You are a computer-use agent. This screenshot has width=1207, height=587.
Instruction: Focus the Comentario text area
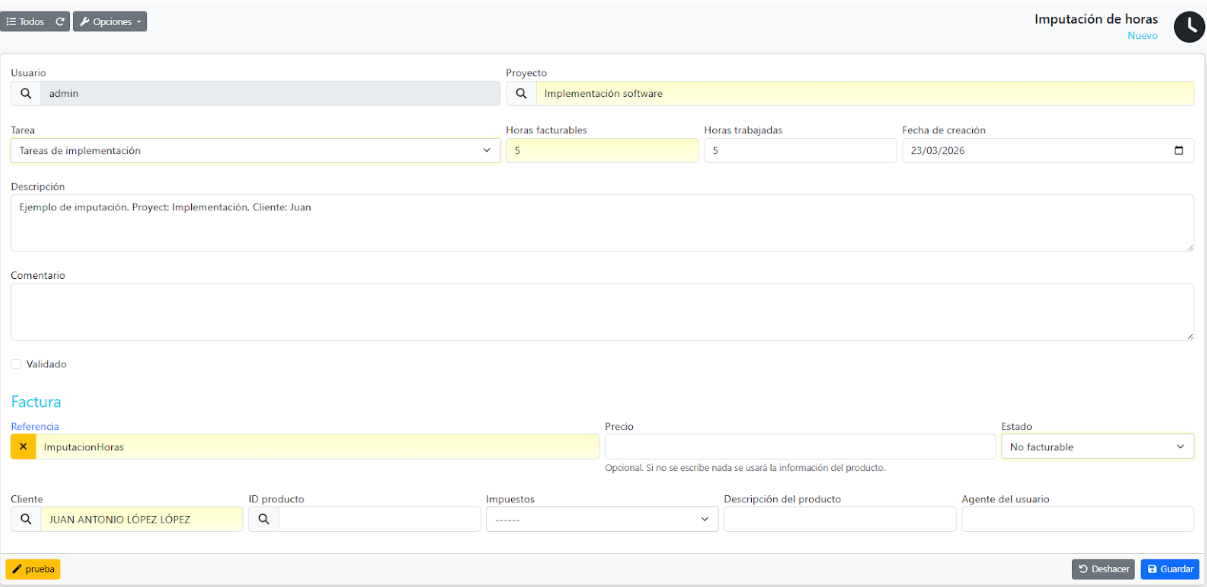[602, 312]
